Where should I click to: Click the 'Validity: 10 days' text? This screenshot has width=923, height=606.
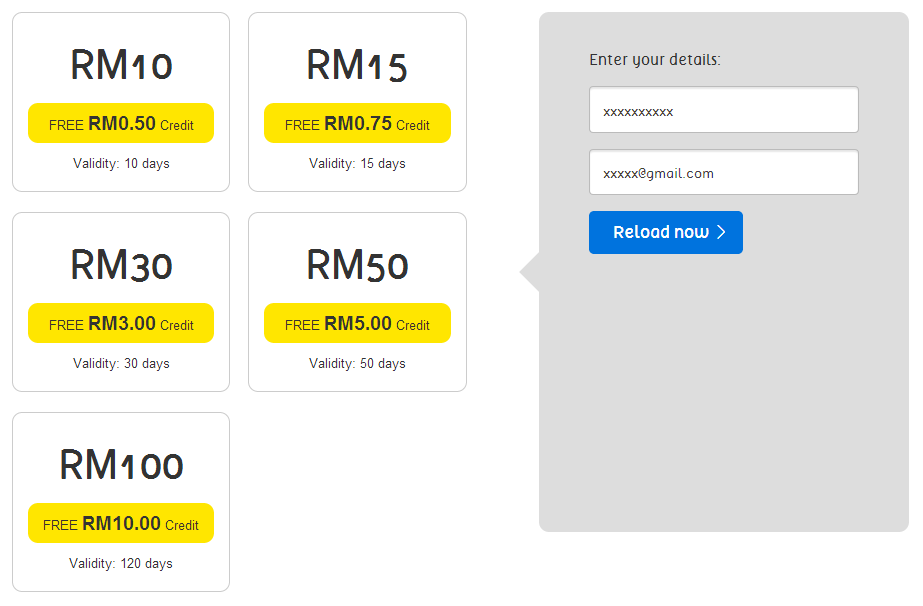(121, 163)
